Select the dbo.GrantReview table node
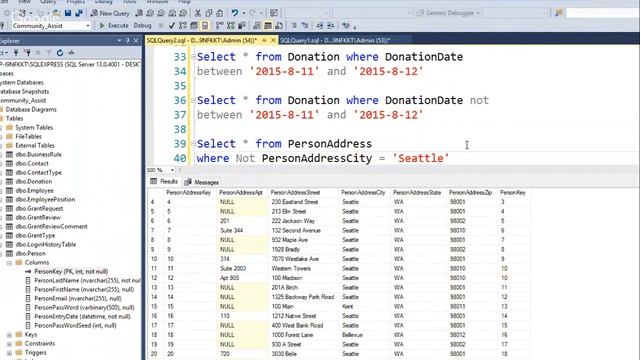This screenshot has height=360, width=640. click(38, 218)
